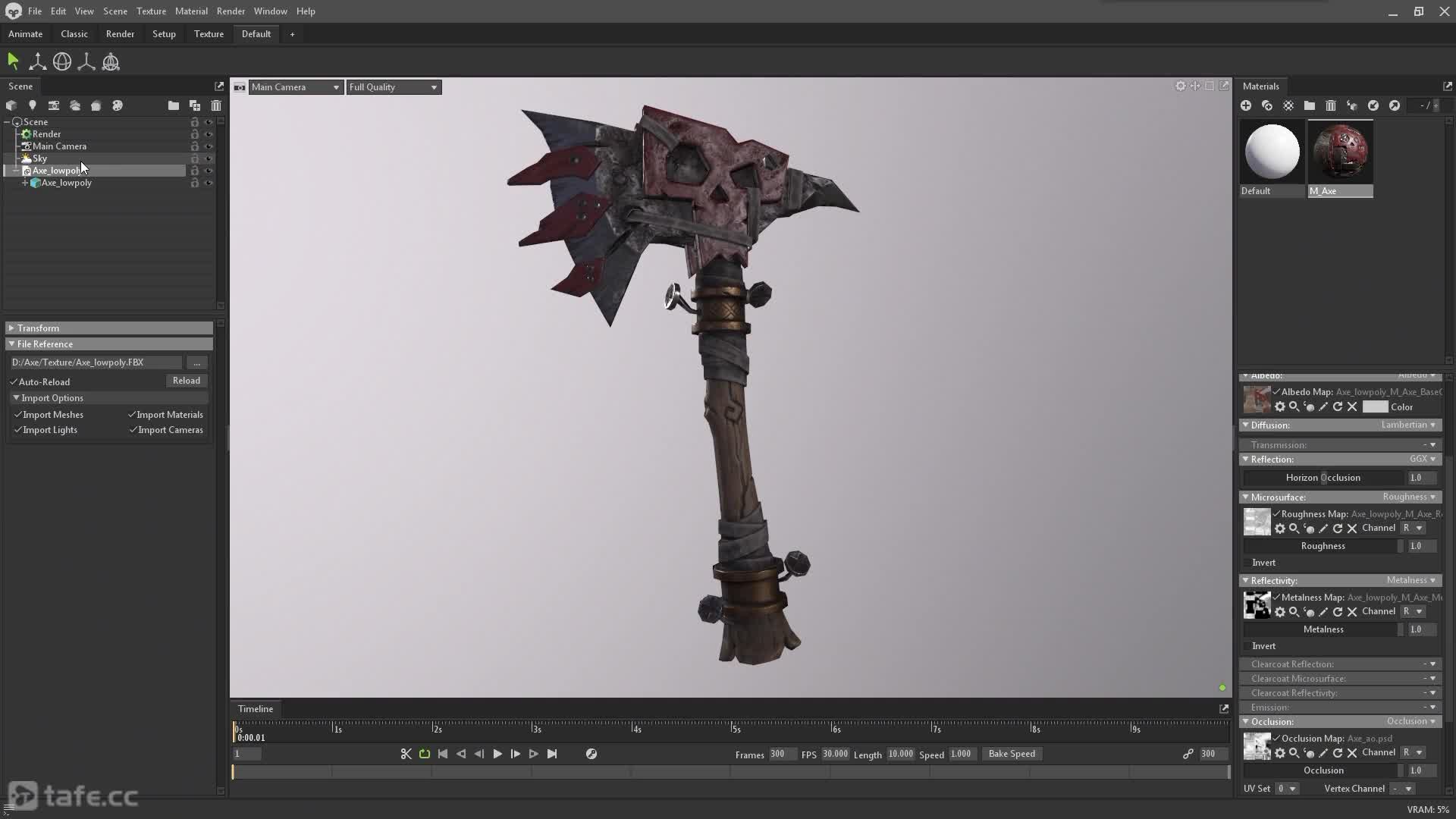The width and height of the screenshot is (1456, 819).
Task: Select the arrow selection tool
Action: tap(13, 61)
